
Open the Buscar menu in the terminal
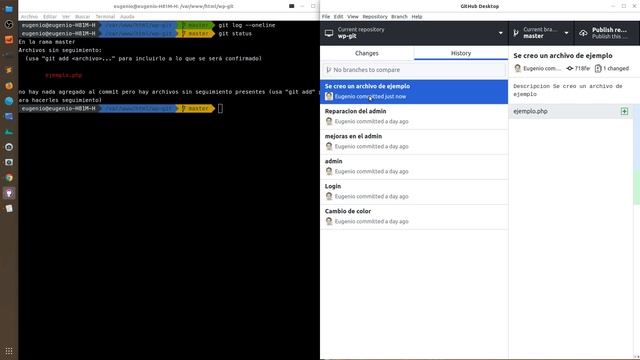click(x=82, y=17)
